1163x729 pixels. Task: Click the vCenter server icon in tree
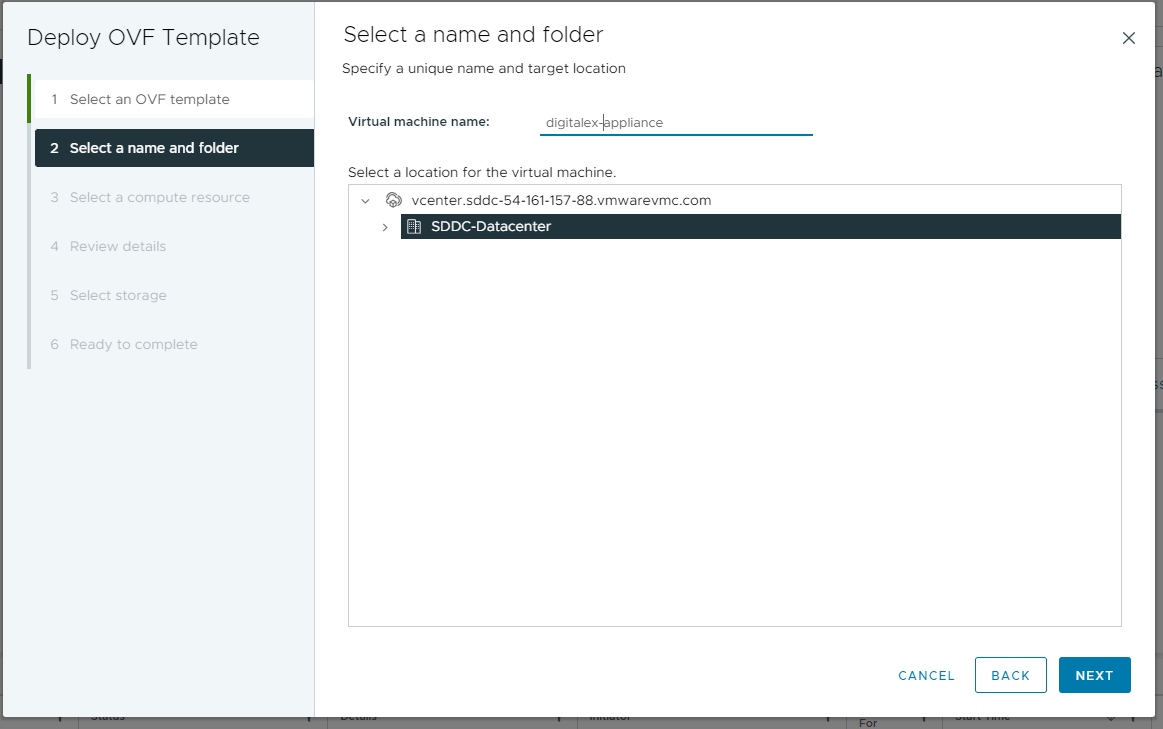click(x=393, y=200)
